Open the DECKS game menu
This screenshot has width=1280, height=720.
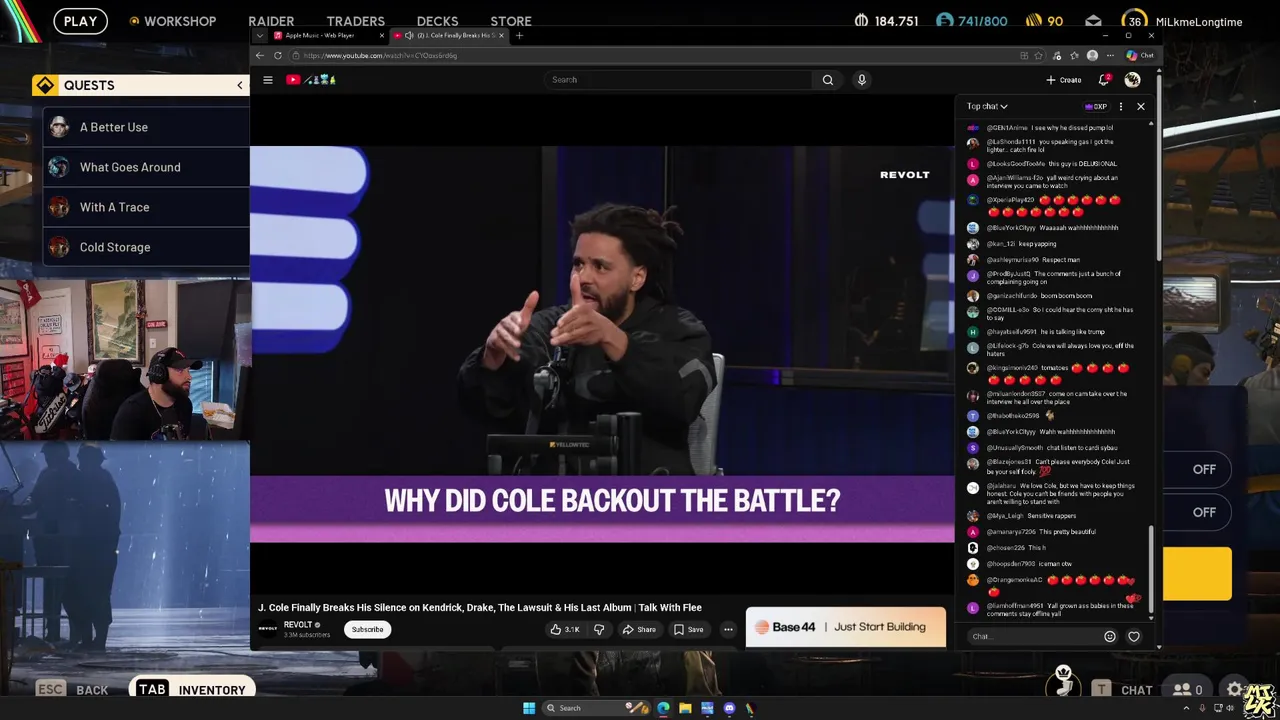(437, 21)
